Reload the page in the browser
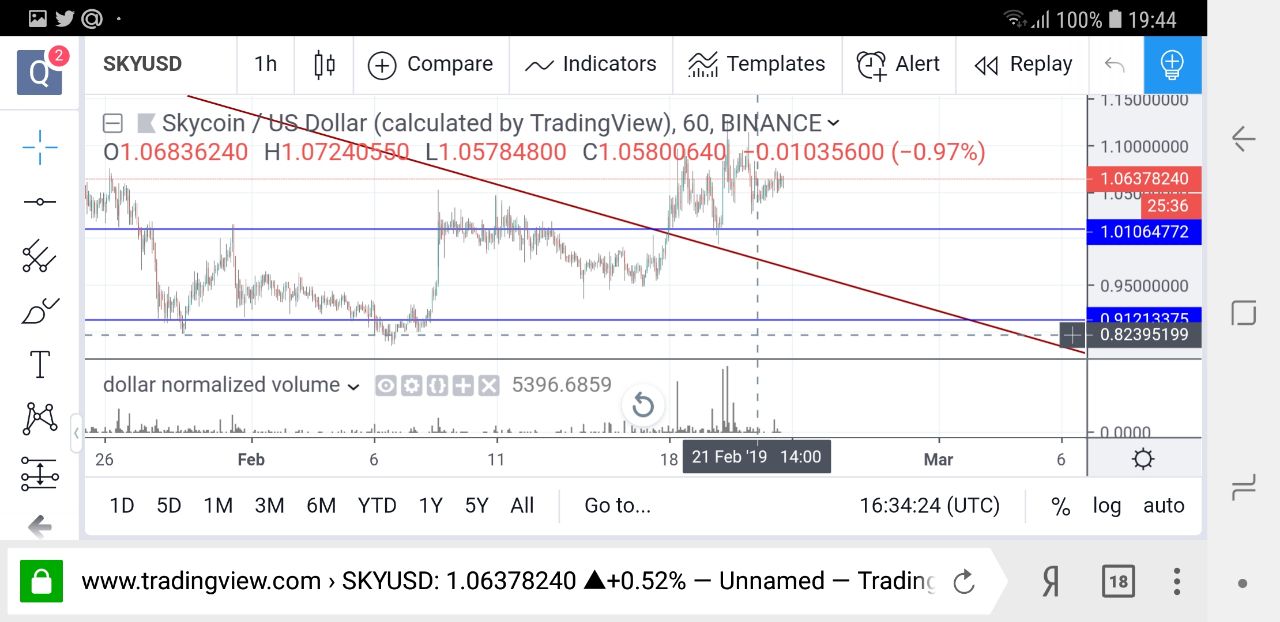 coord(963,581)
